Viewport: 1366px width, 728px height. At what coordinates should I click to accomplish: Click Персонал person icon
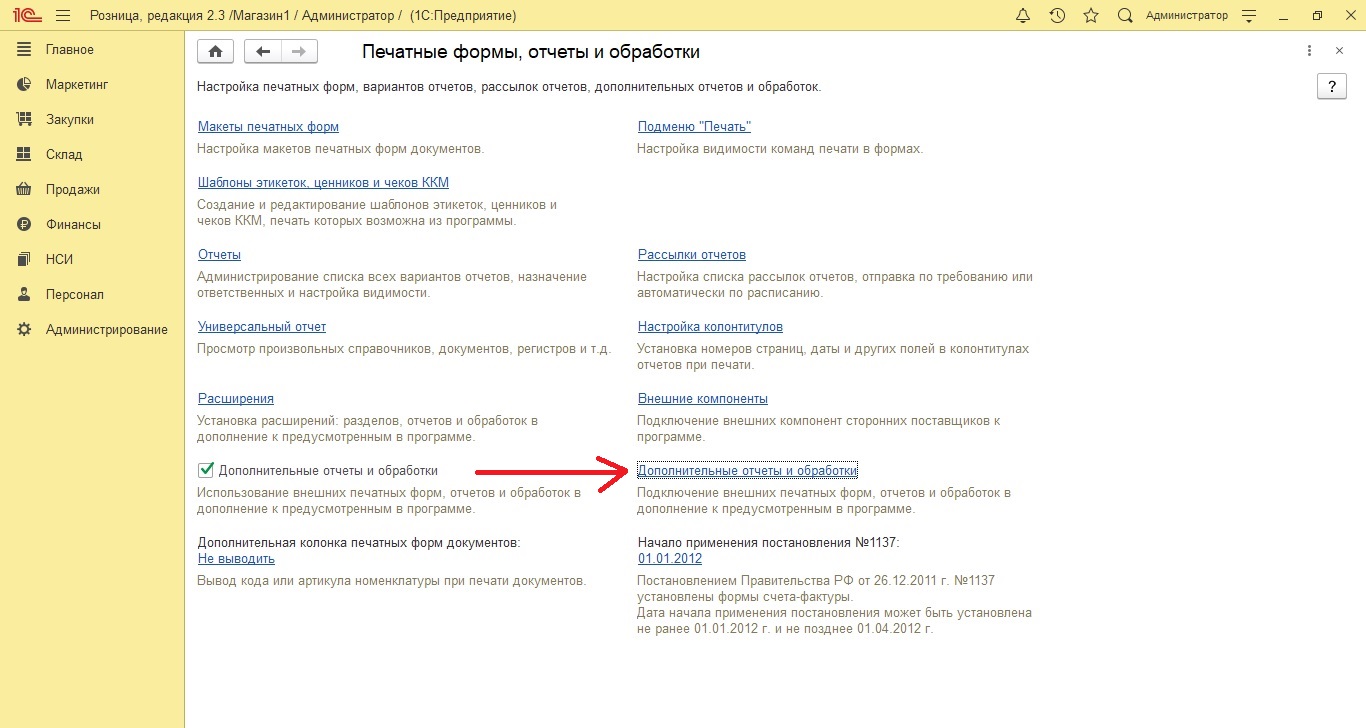pos(25,295)
